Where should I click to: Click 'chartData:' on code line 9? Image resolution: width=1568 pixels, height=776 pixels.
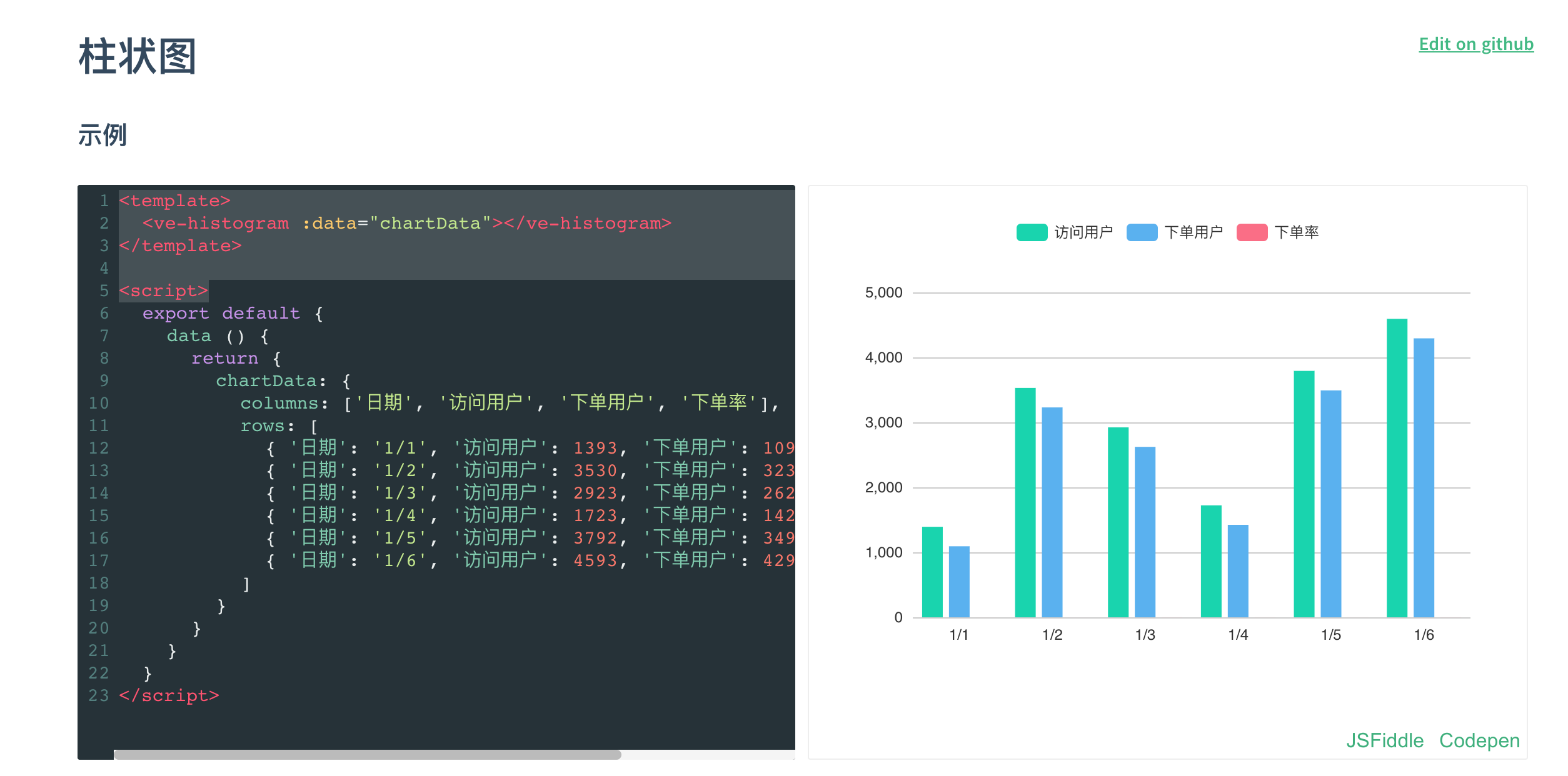point(271,381)
